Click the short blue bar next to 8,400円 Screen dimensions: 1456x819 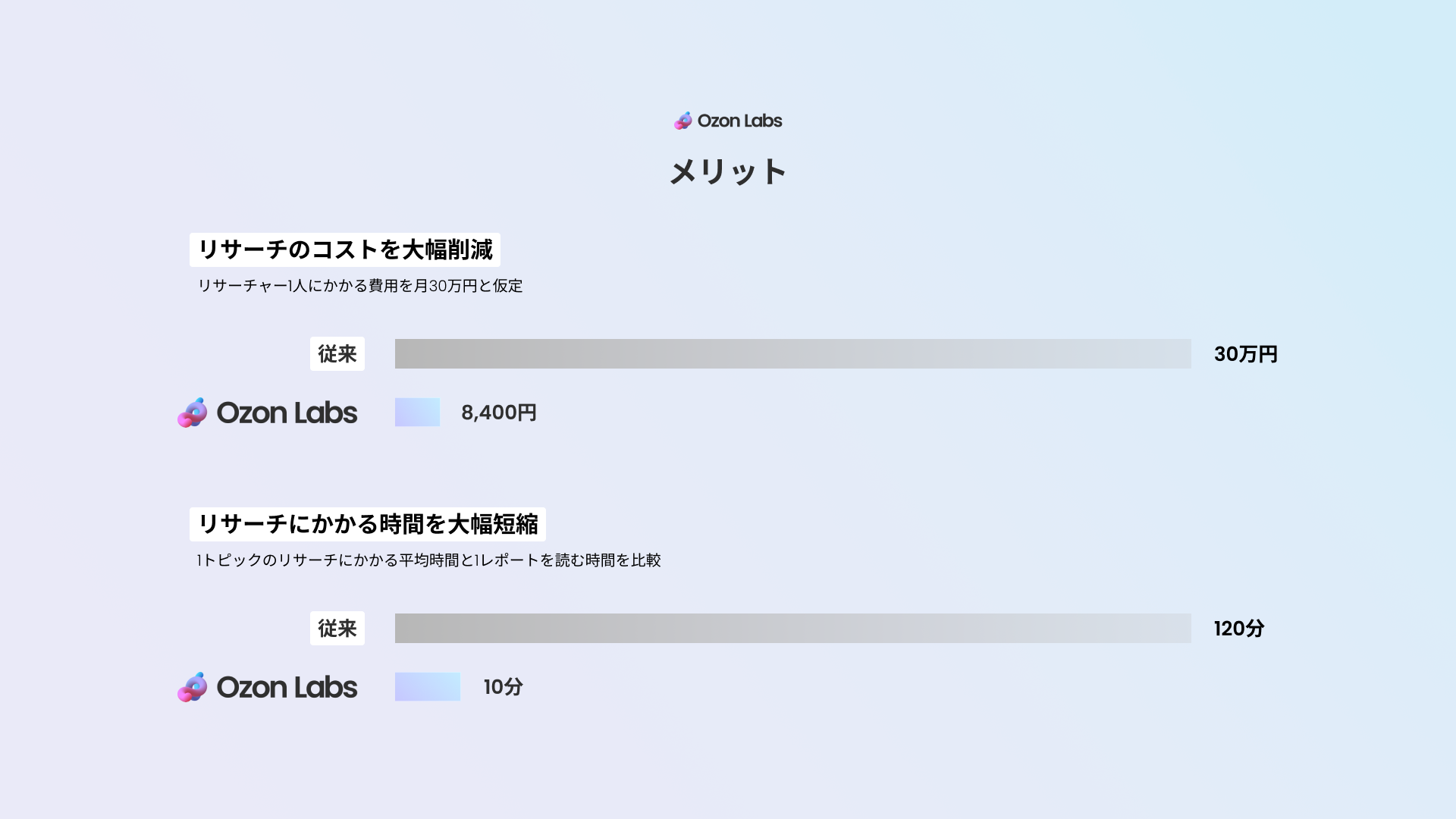[417, 413]
